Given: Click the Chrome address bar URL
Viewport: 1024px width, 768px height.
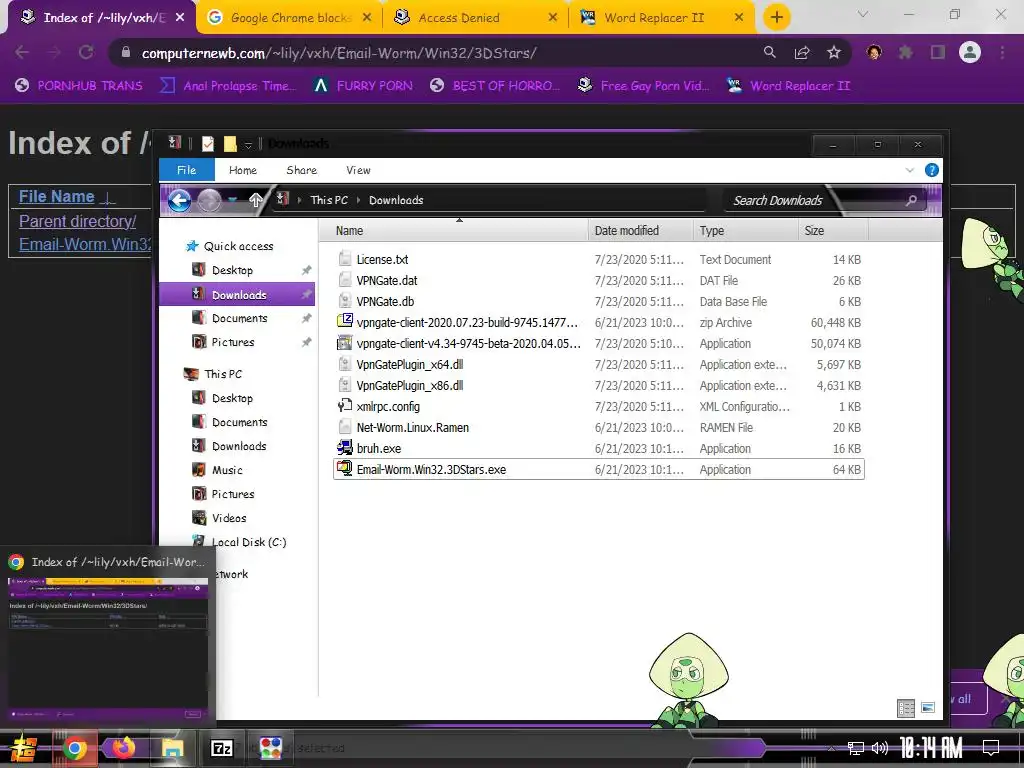Looking at the screenshot, I should [x=339, y=53].
